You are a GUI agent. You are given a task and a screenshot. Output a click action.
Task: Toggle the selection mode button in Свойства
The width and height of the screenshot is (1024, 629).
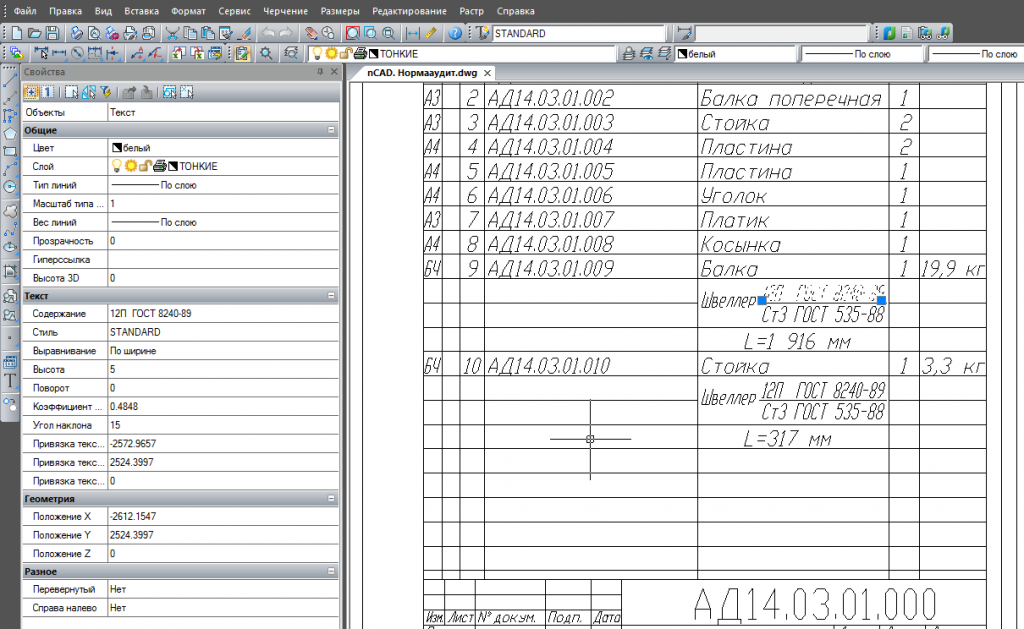(x=31, y=92)
